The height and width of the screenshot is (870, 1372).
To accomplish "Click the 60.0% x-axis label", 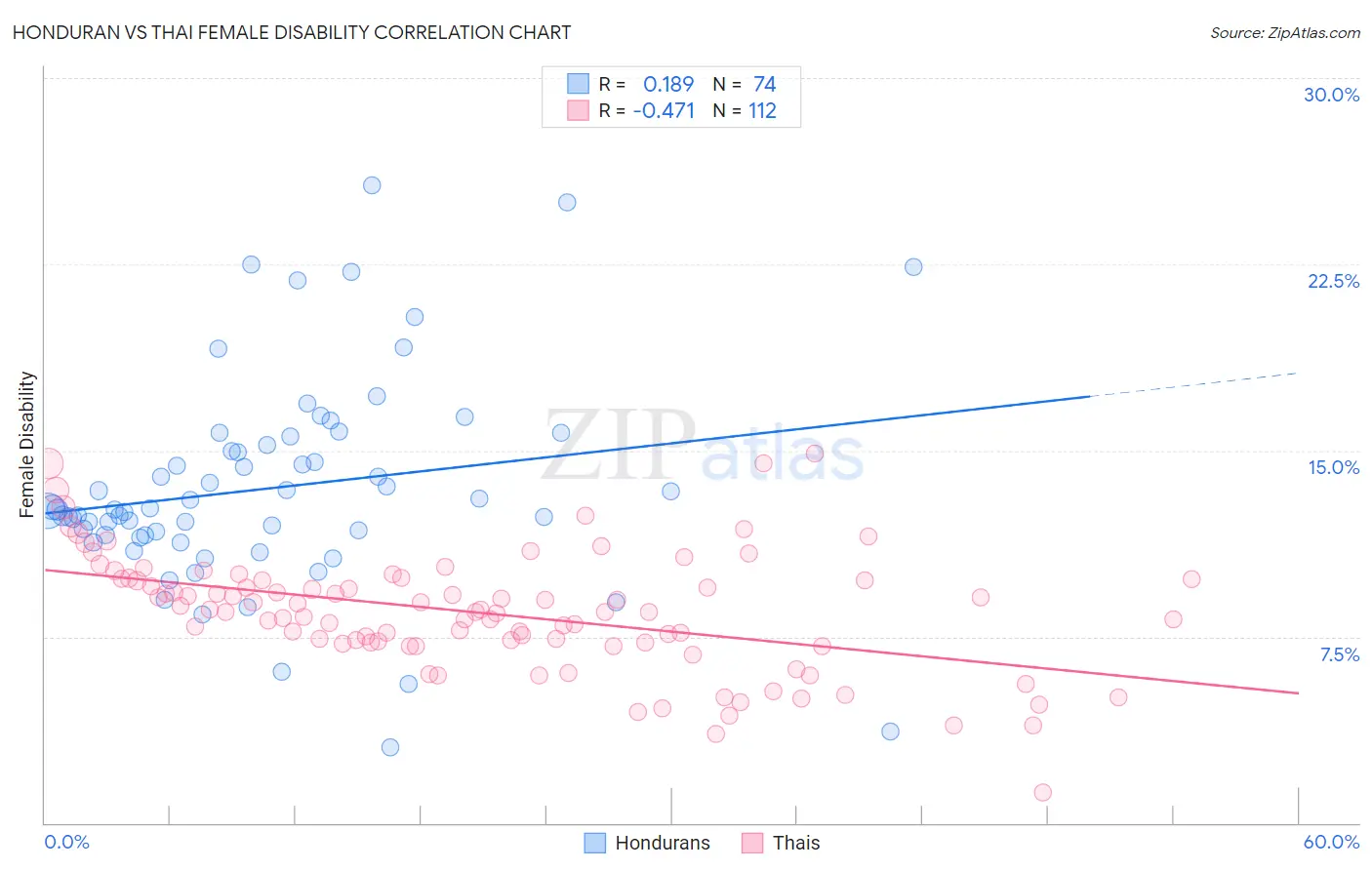I will click(1331, 842).
